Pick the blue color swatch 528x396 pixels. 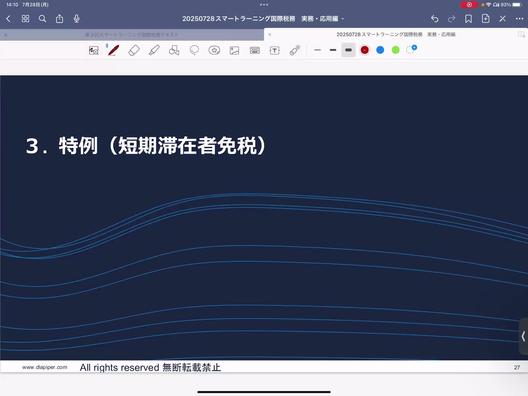380,50
